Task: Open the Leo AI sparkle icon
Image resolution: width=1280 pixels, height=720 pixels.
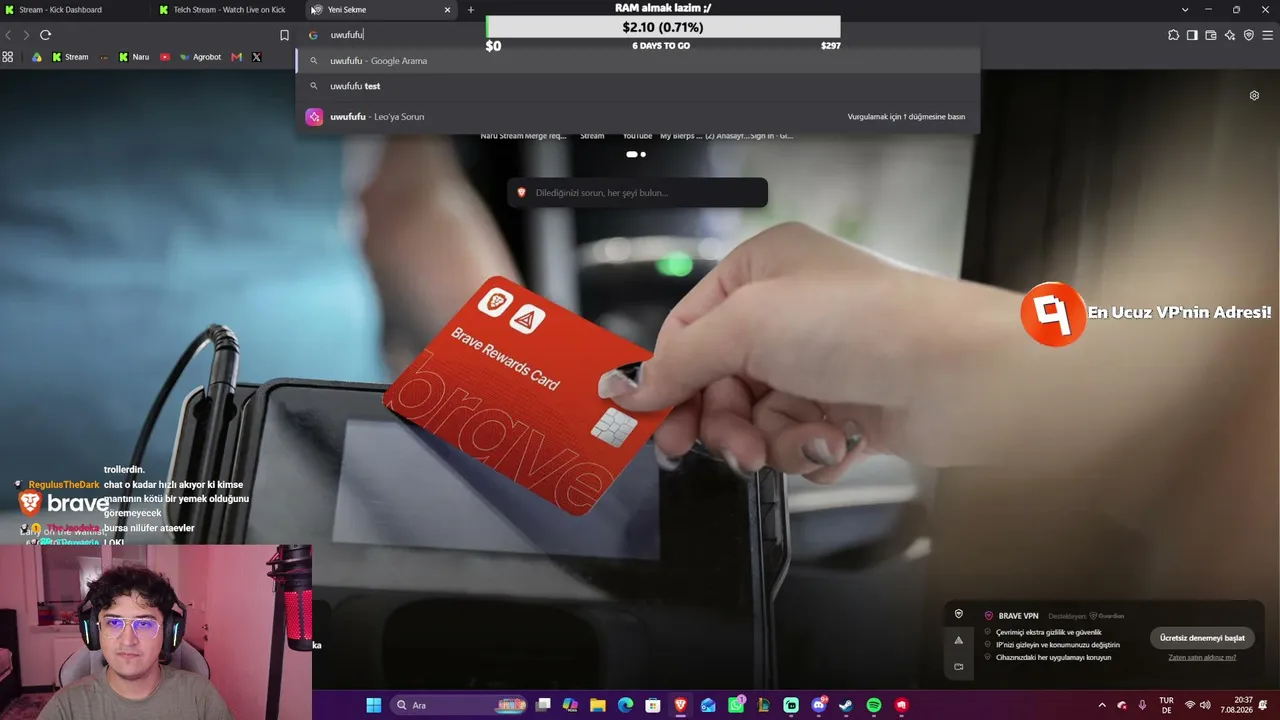Action: click(x=1230, y=35)
